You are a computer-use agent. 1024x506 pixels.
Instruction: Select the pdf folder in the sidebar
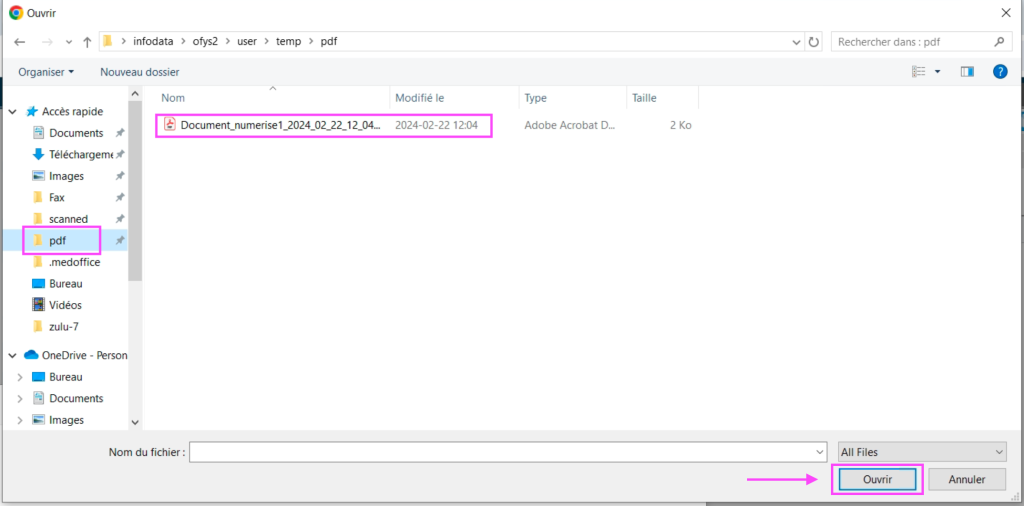(57, 240)
